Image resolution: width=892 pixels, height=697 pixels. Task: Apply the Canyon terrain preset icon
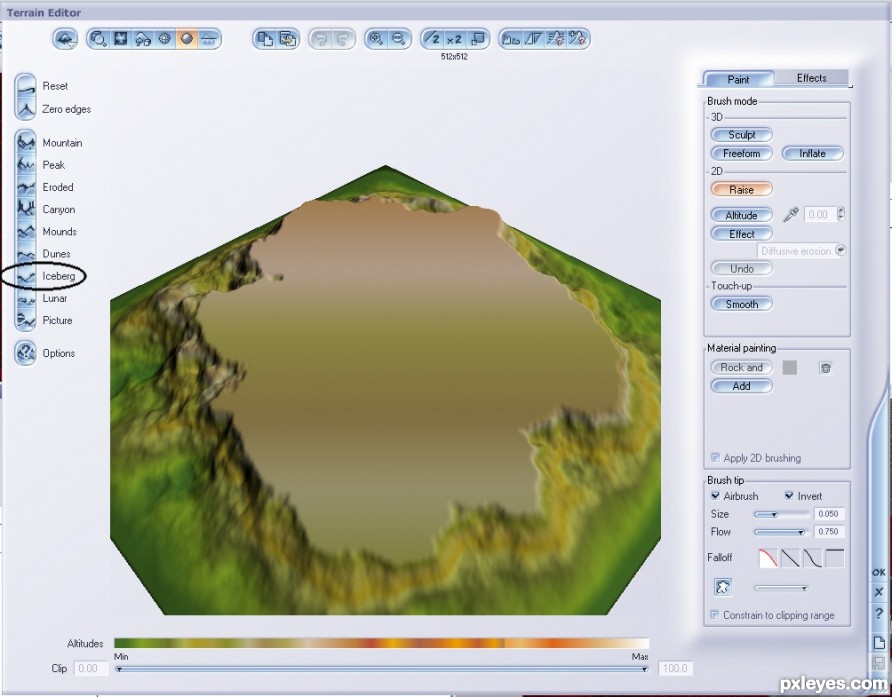(26, 209)
